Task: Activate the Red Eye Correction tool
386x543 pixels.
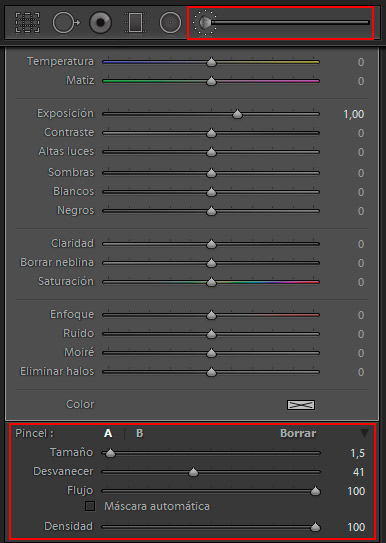Action: 100,23
